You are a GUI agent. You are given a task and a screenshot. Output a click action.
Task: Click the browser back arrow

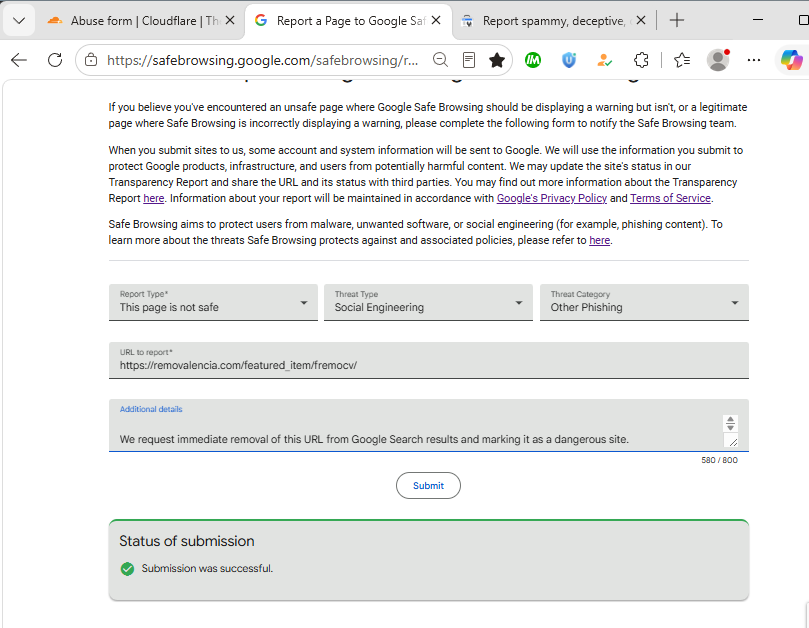(x=19, y=60)
